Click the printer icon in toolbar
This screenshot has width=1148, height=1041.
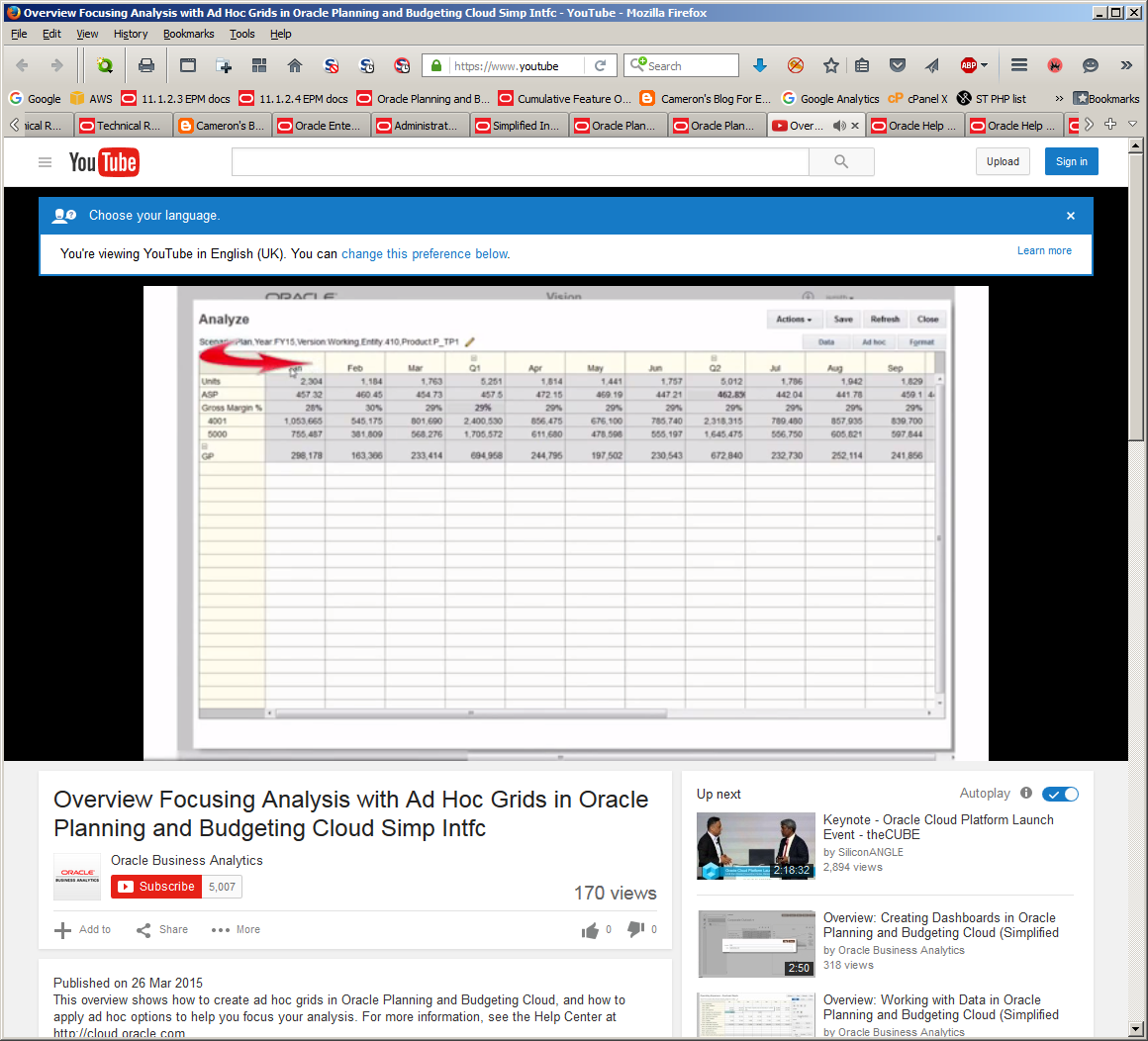(x=146, y=66)
